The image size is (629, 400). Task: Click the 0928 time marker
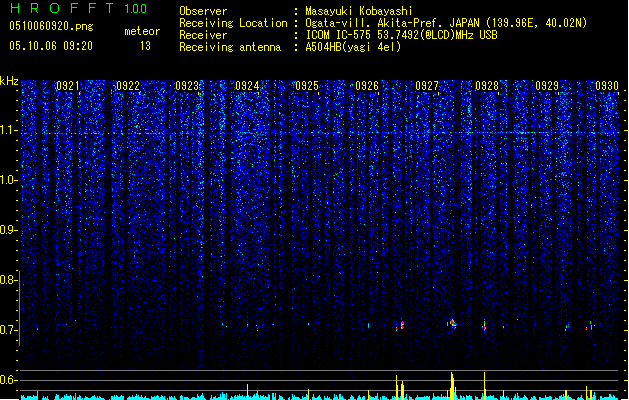click(x=487, y=86)
